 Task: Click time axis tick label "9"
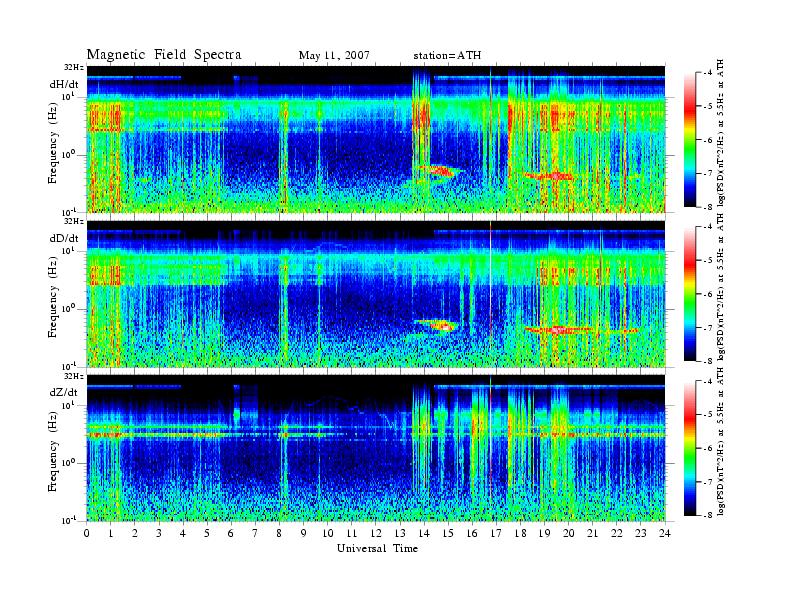pyautogui.click(x=304, y=534)
